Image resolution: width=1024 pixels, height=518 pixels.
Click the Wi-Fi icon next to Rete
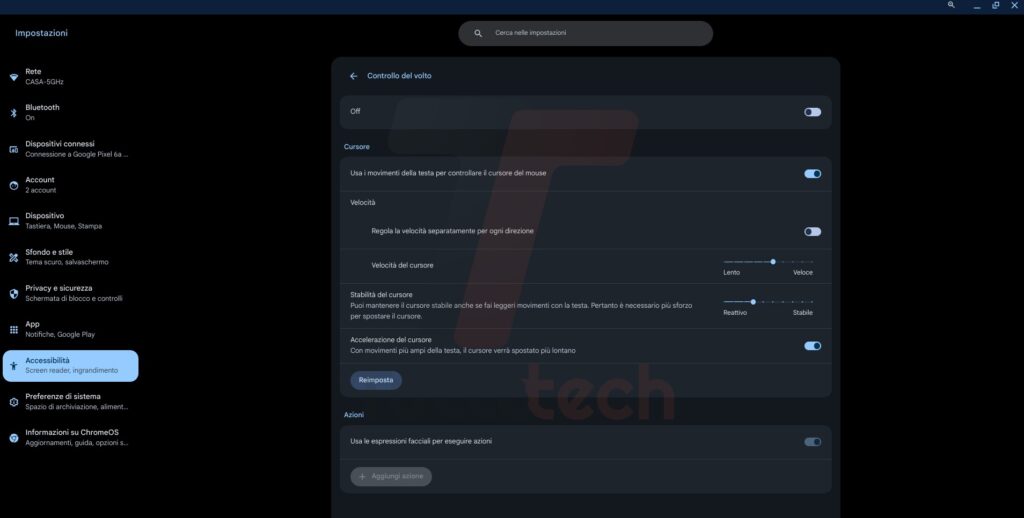(x=14, y=77)
